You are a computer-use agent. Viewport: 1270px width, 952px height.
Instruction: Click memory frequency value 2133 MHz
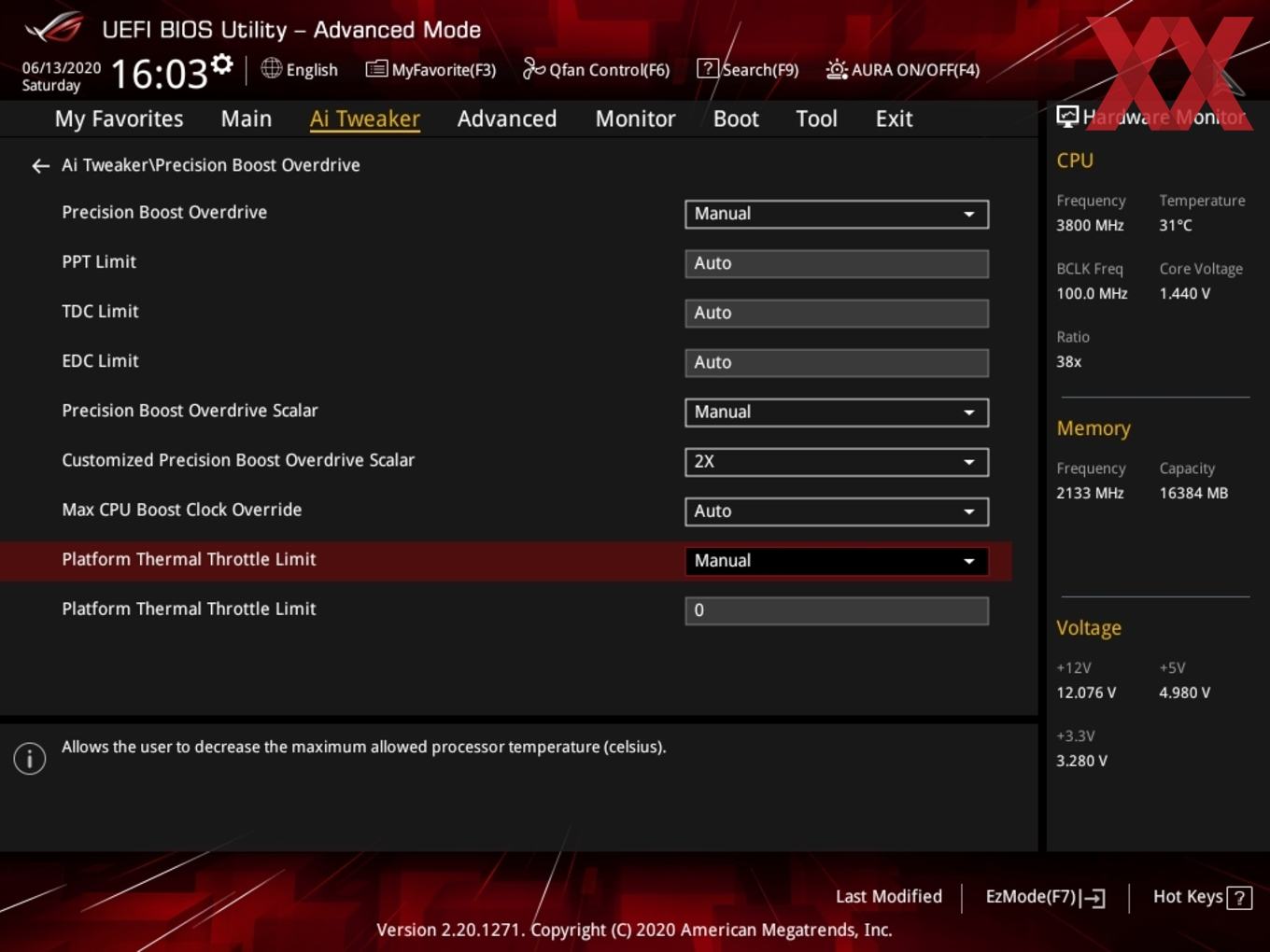1090,494
